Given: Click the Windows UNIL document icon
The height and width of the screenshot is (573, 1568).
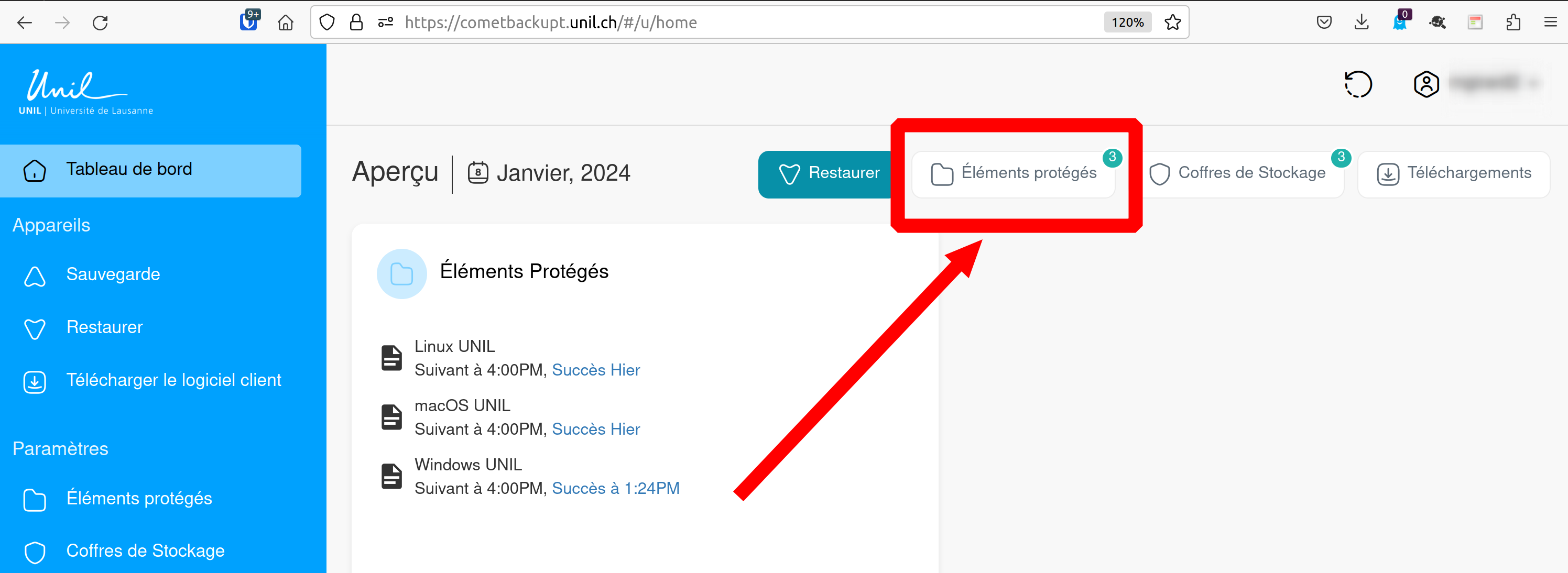Looking at the screenshot, I should (x=391, y=476).
